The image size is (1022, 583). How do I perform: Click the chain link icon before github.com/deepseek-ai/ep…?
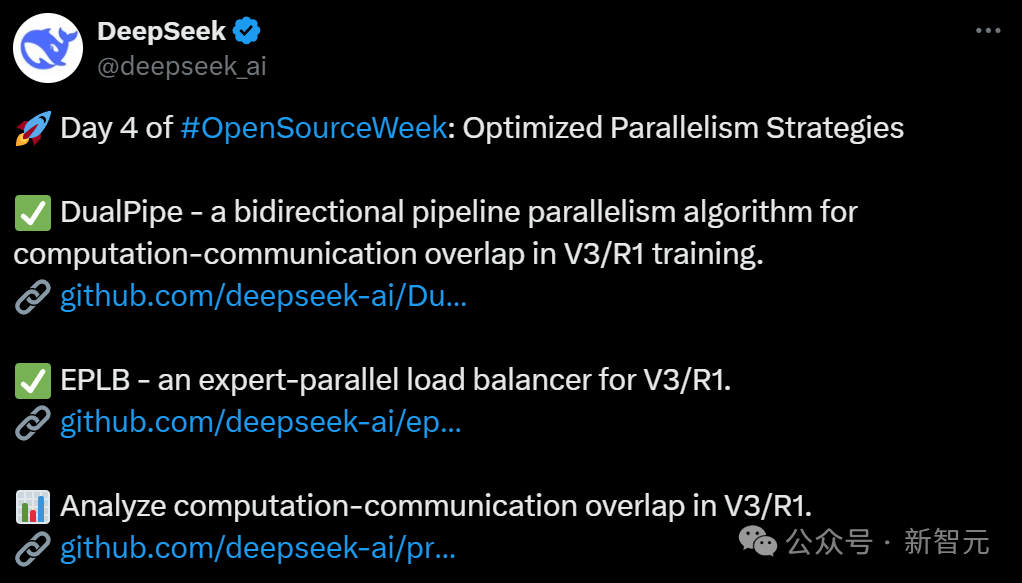[33, 423]
